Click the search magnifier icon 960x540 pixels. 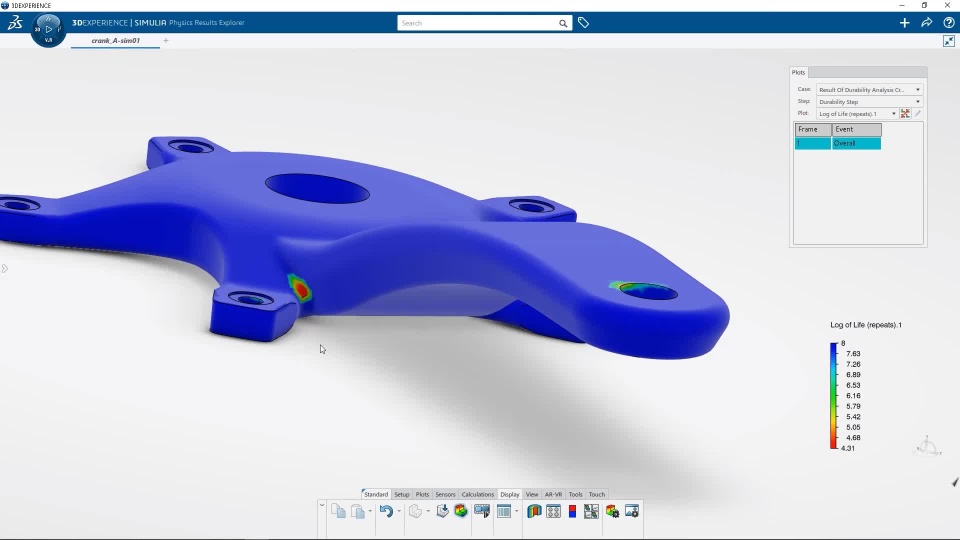point(563,23)
